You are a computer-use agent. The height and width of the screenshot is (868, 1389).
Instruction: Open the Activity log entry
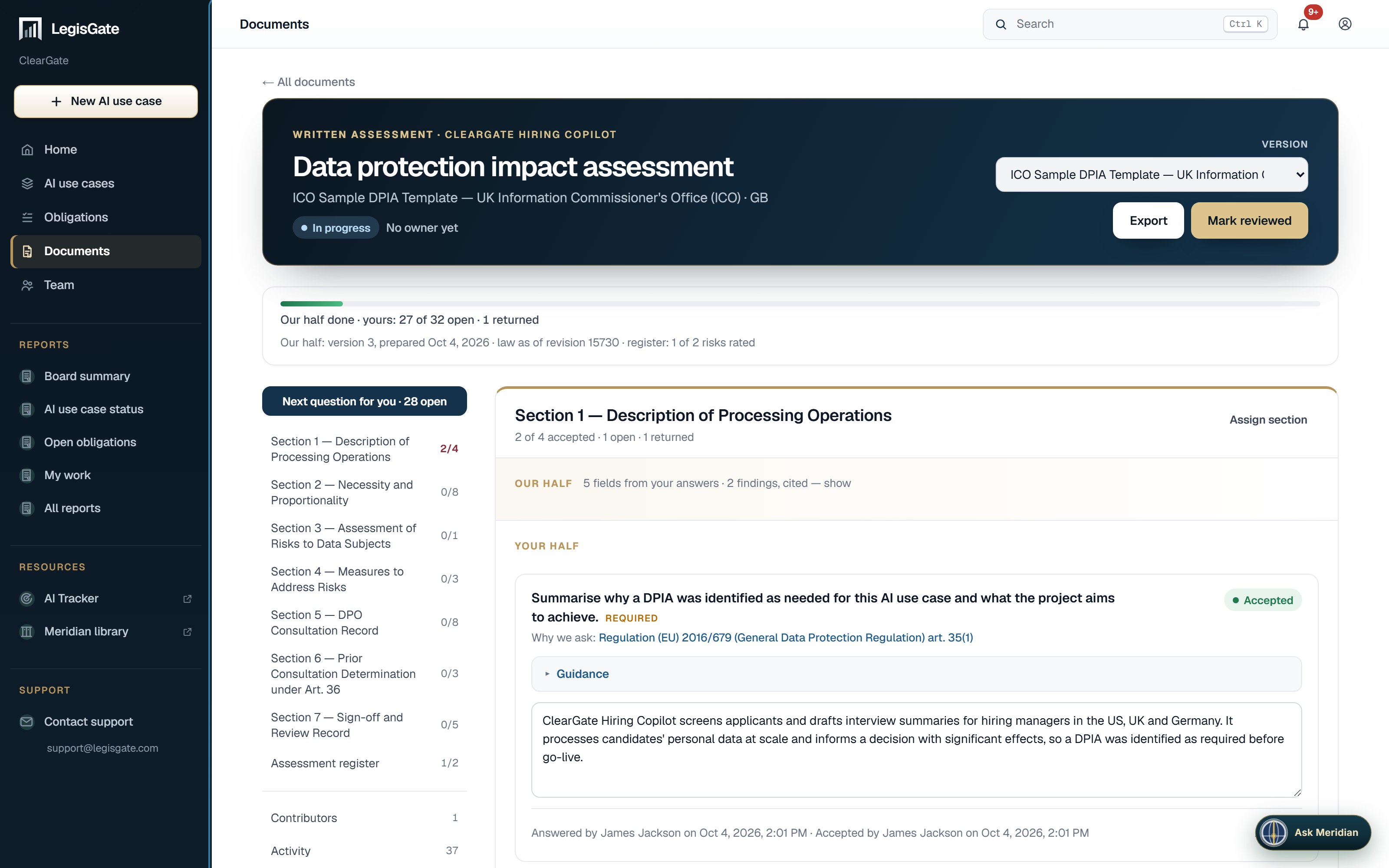tap(365, 851)
